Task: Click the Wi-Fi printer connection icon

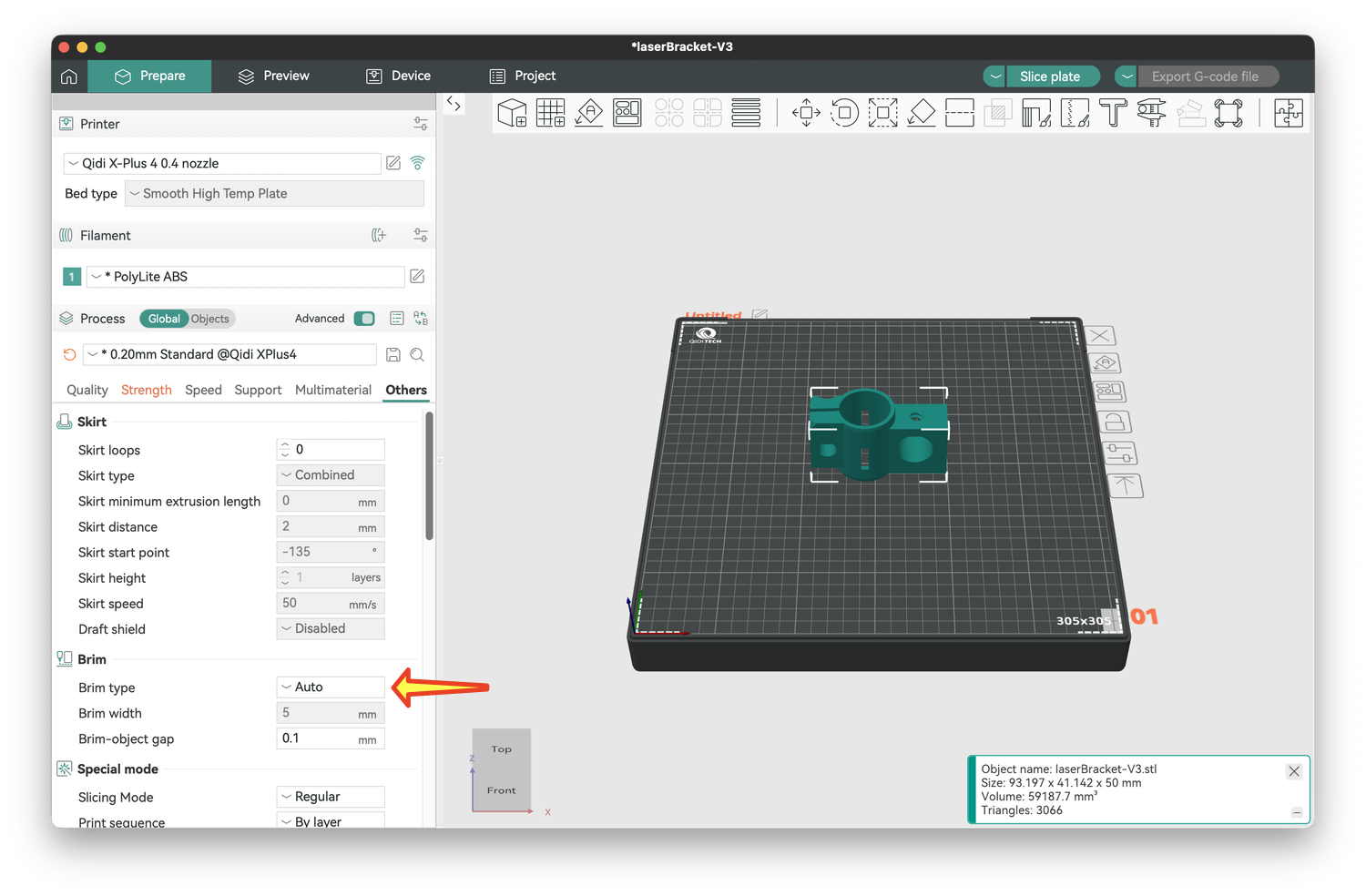Action: [418, 163]
